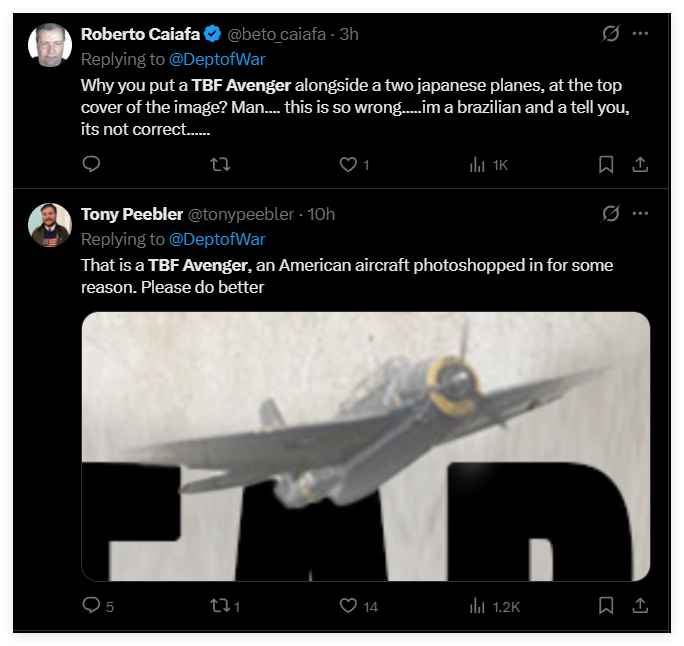Screen dimensions: 684x646
Task: Click Grok icon on Roberto Caiafa's tweet
Action: point(610,34)
